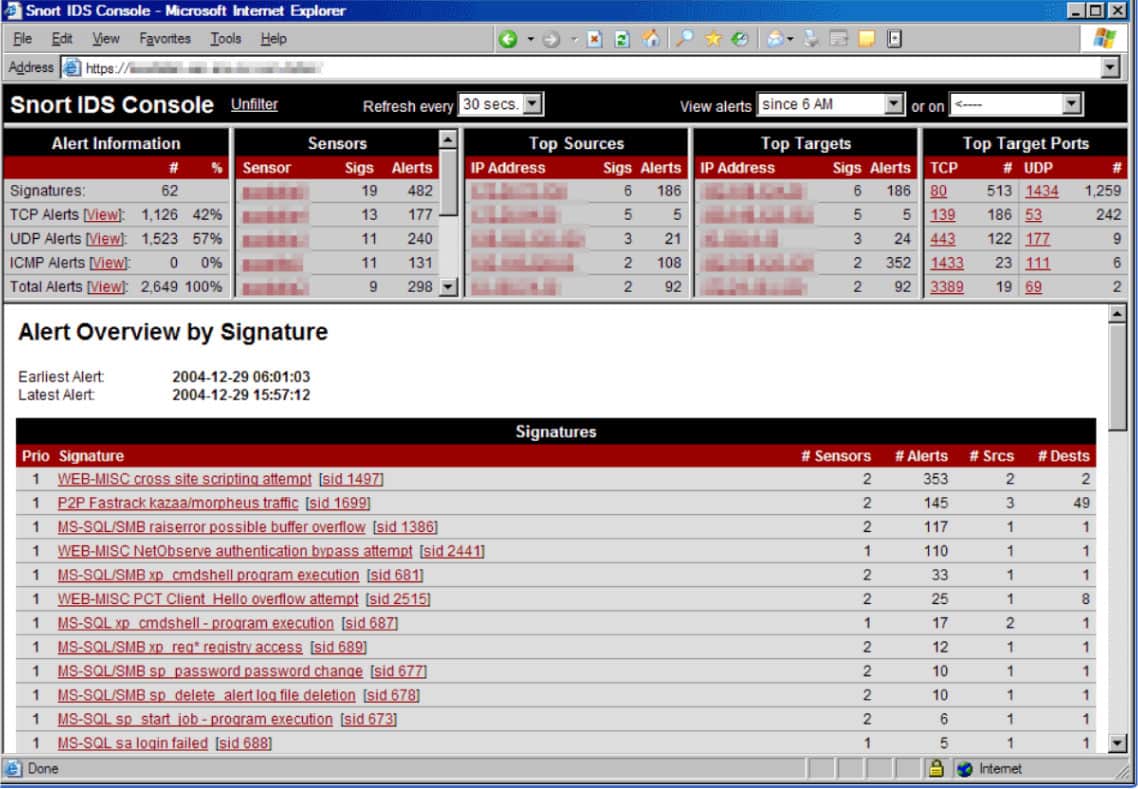This screenshot has height=789, width=1138.
Task: Click the IE Back arrow button
Action: click(508, 39)
